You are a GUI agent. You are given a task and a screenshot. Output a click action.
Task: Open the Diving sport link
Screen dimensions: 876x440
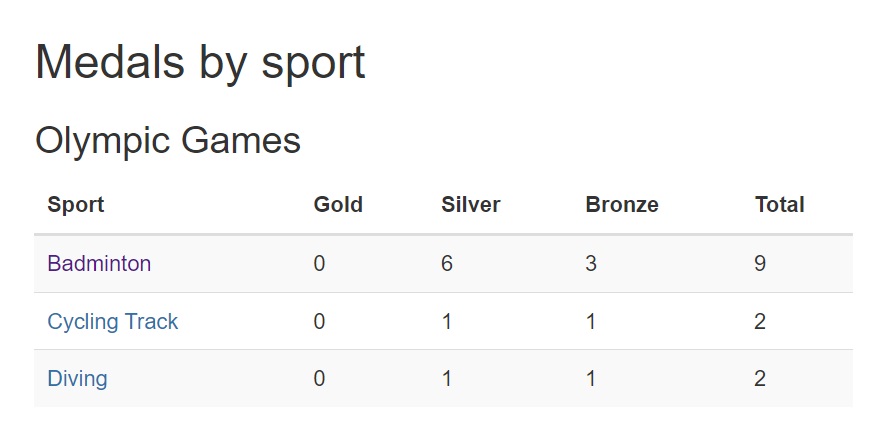pos(78,379)
